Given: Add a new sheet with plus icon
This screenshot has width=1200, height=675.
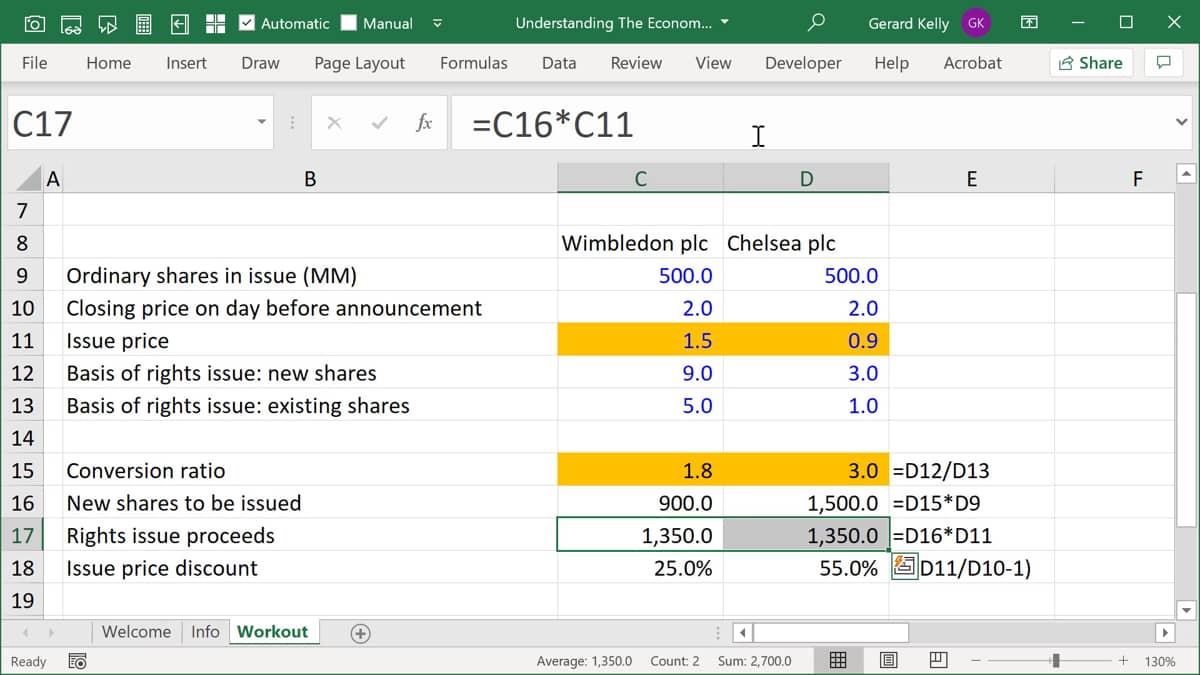Looking at the screenshot, I should coord(361,632).
